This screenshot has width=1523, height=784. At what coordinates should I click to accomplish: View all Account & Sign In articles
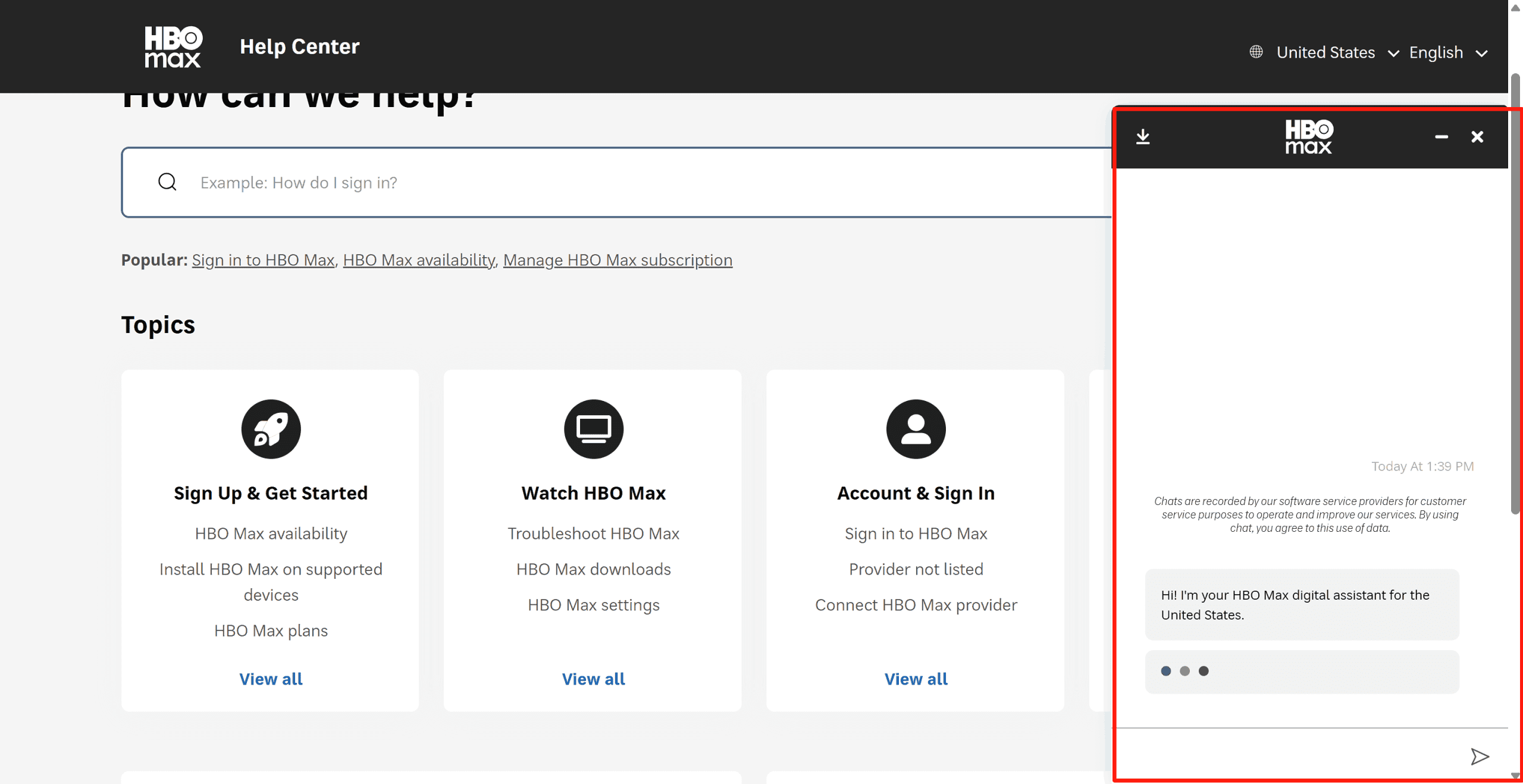click(x=916, y=679)
